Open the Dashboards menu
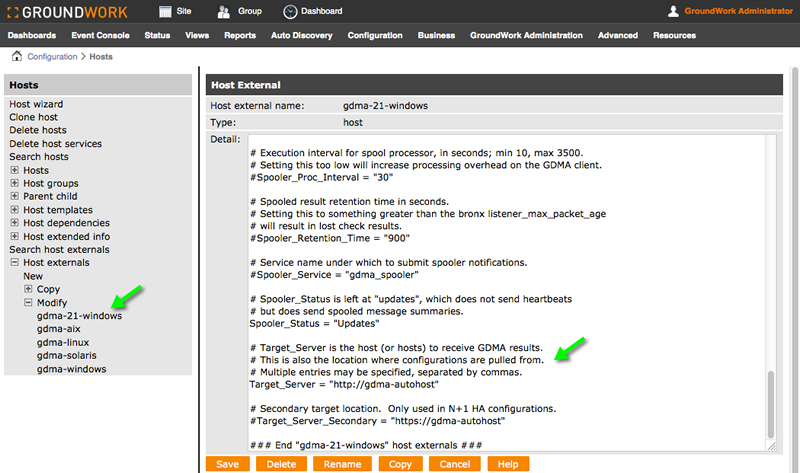The image size is (800, 473). [x=32, y=35]
